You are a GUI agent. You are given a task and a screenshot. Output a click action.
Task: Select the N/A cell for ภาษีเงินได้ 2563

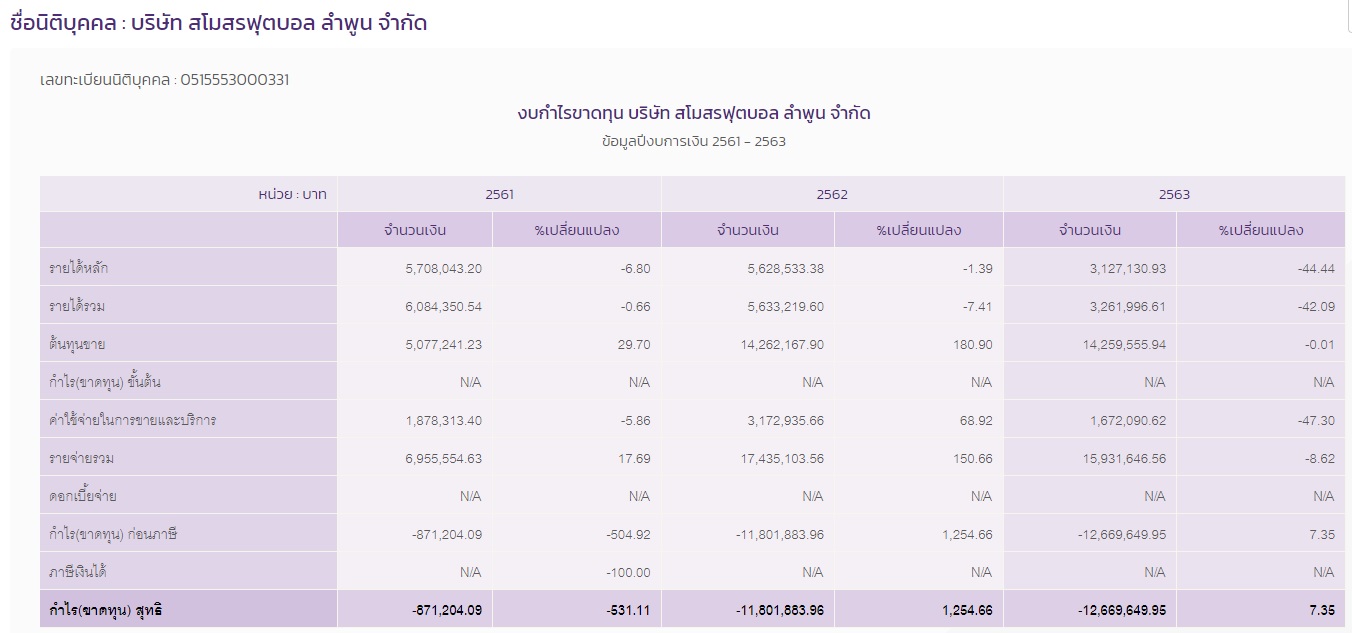point(1154,571)
